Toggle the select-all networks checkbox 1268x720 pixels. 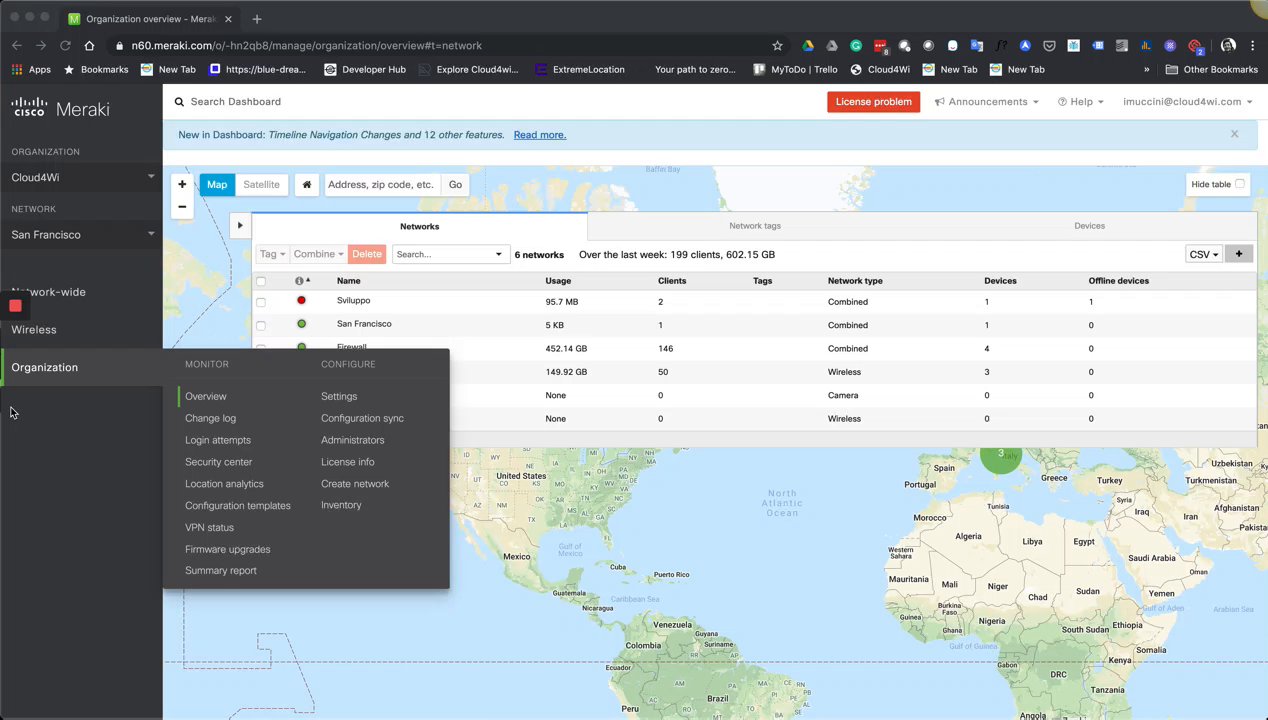[261, 281]
